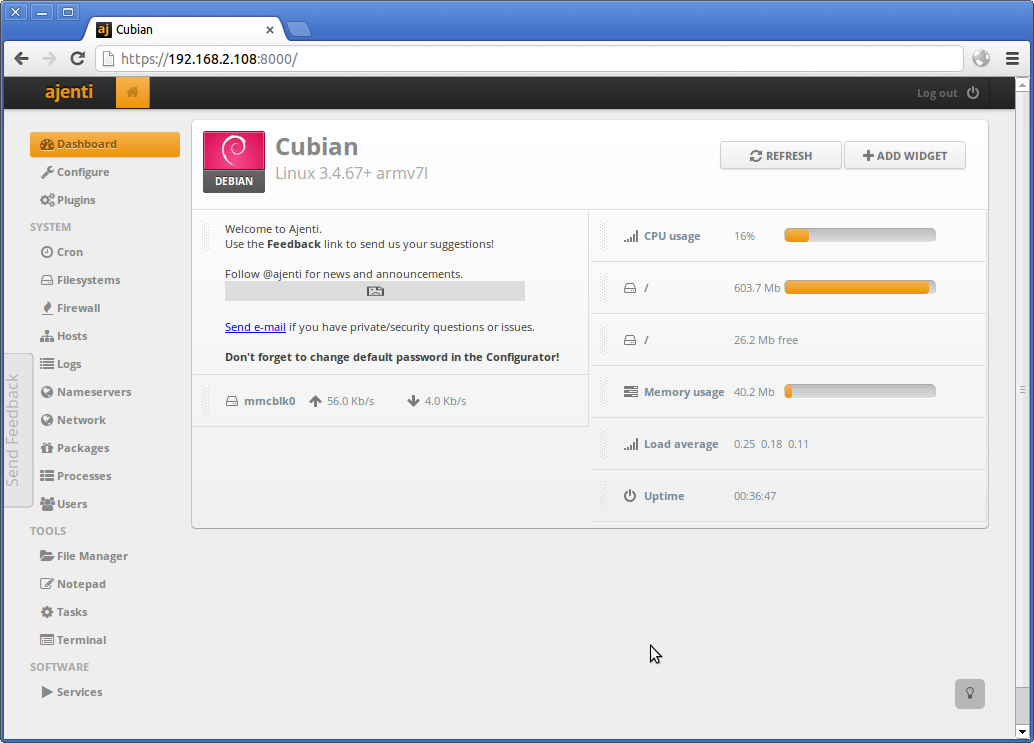This screenshot has height=743, width=1034.
Task: Click the globe extension icon in toolbar
Action: (981, 59)
